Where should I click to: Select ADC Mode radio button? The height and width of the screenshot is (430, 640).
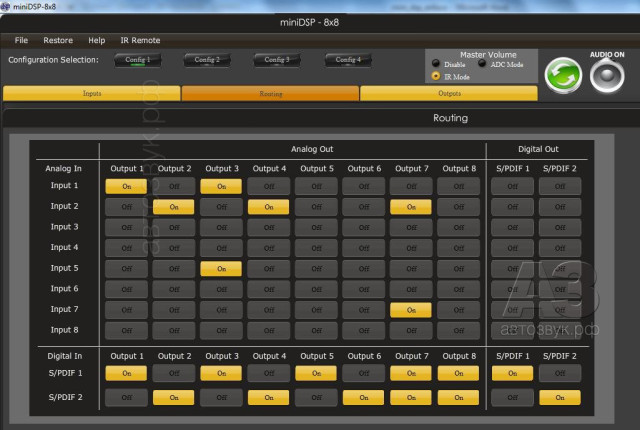[x=482, y=63]
